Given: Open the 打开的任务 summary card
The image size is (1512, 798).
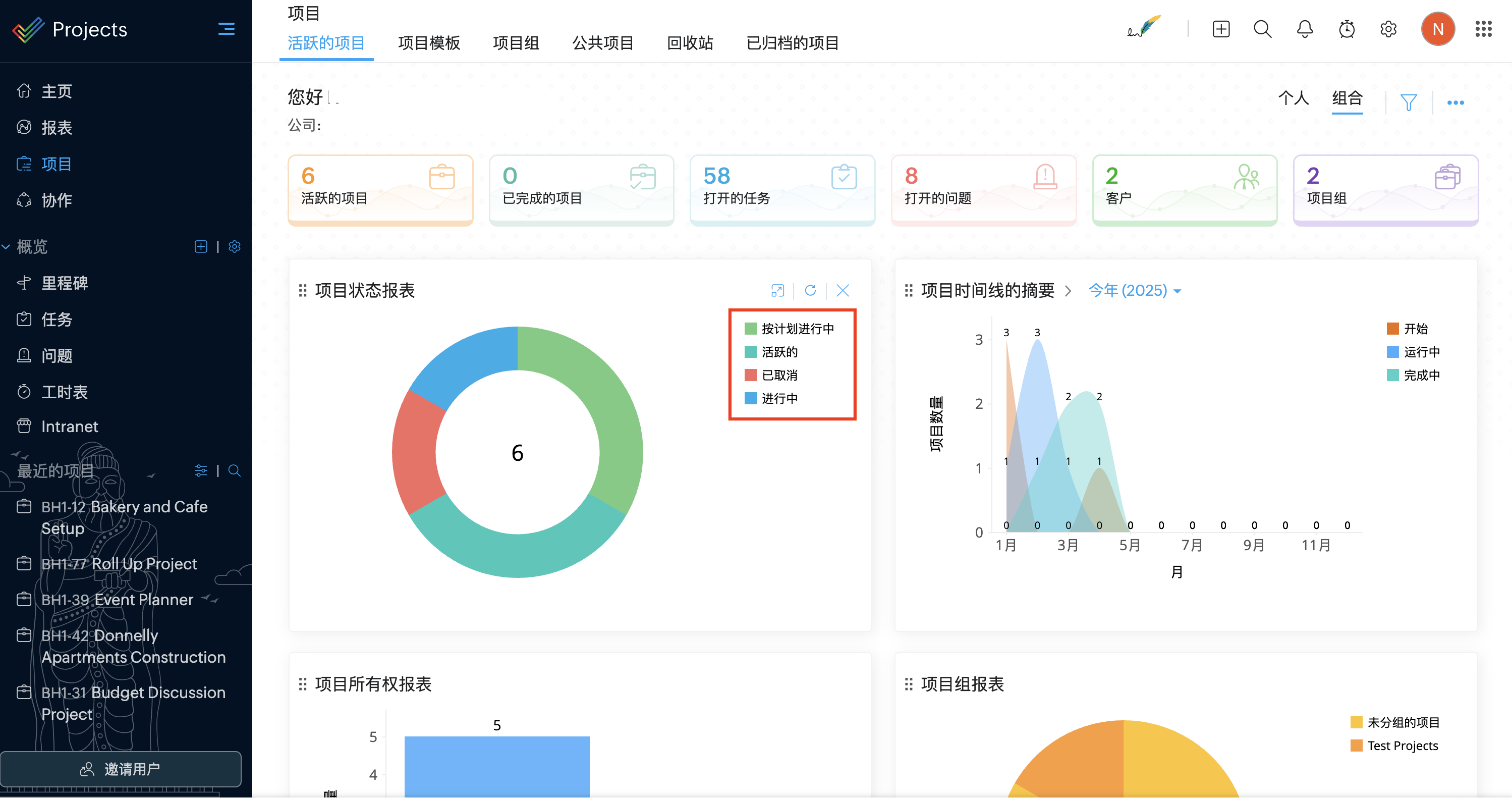Looking at the screenshot, I should pyautogui.click(x=782, y=189).
